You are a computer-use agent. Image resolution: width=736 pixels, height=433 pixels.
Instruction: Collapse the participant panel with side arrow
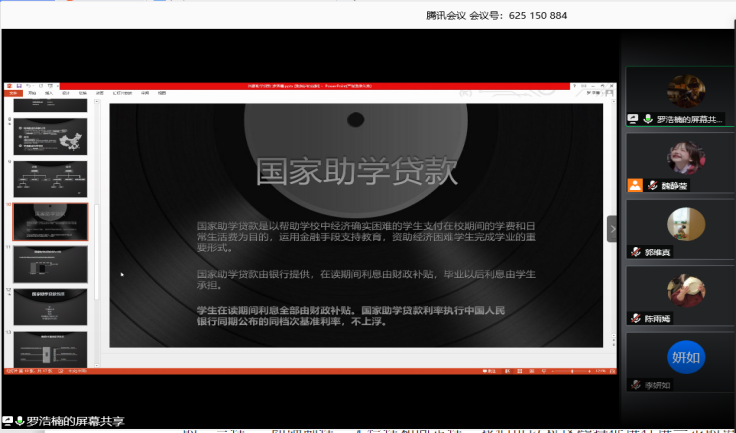[x=612, y=229]
